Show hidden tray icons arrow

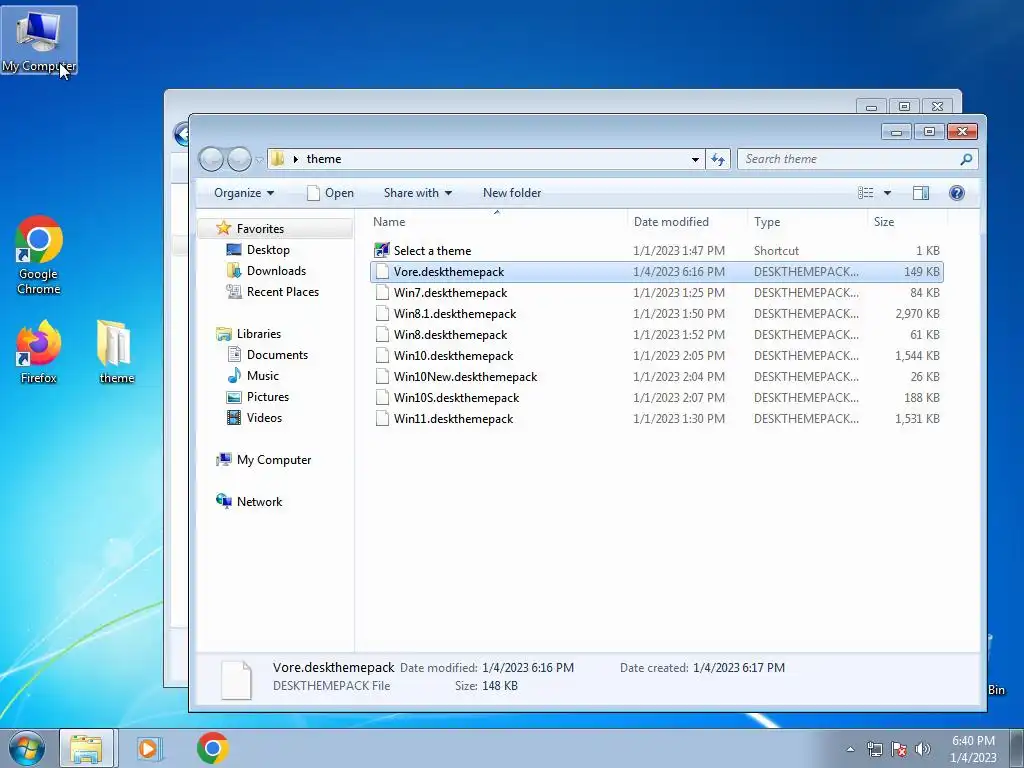coord(850,749)
